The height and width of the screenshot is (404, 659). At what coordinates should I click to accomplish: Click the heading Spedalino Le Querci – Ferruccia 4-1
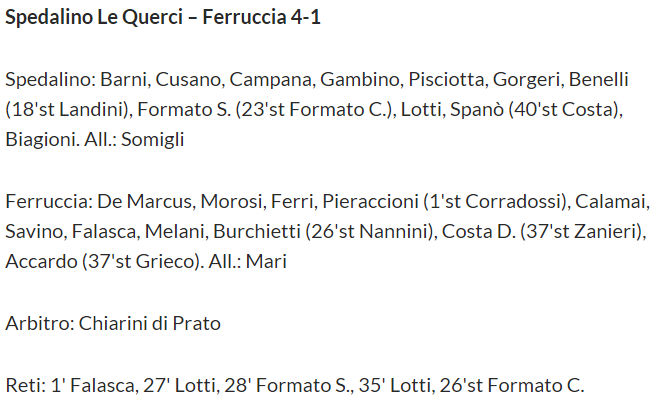point(163,18)
